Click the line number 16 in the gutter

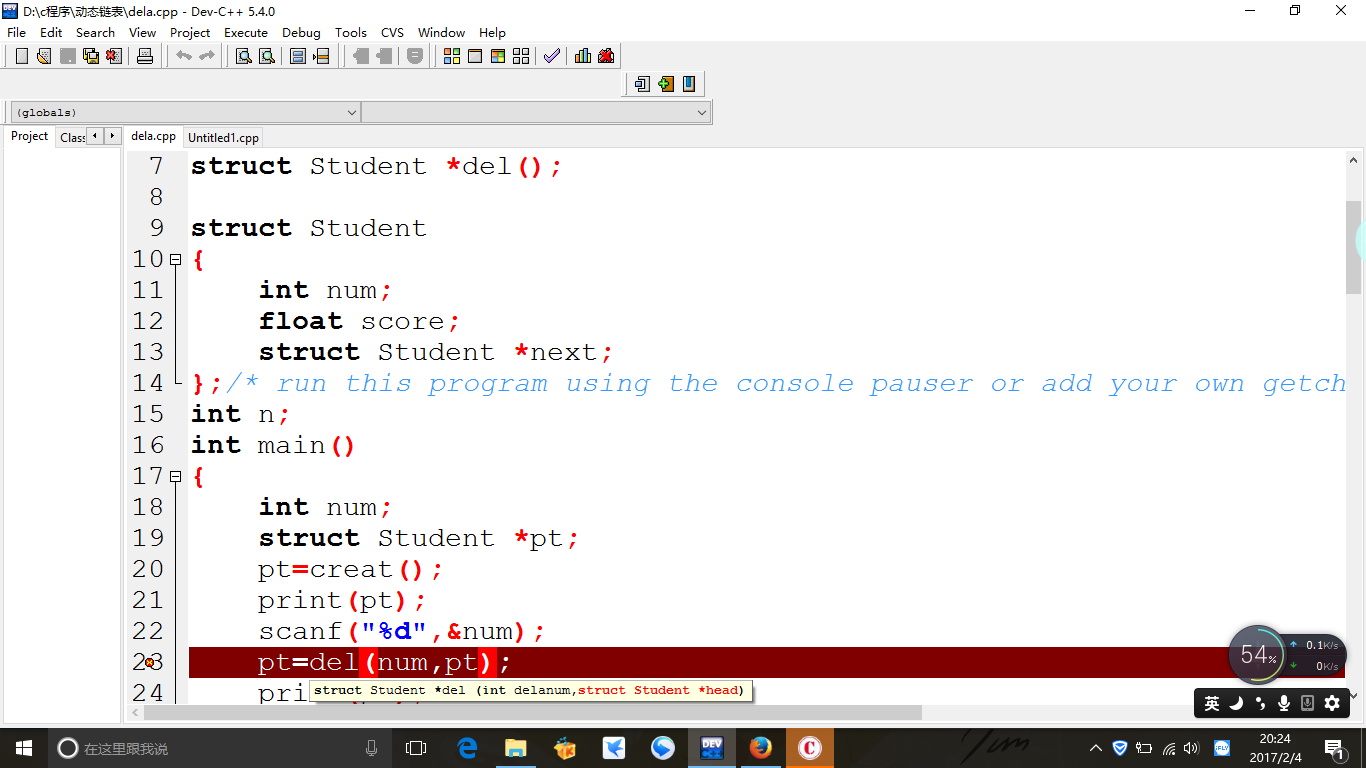(x=148, y=445)
